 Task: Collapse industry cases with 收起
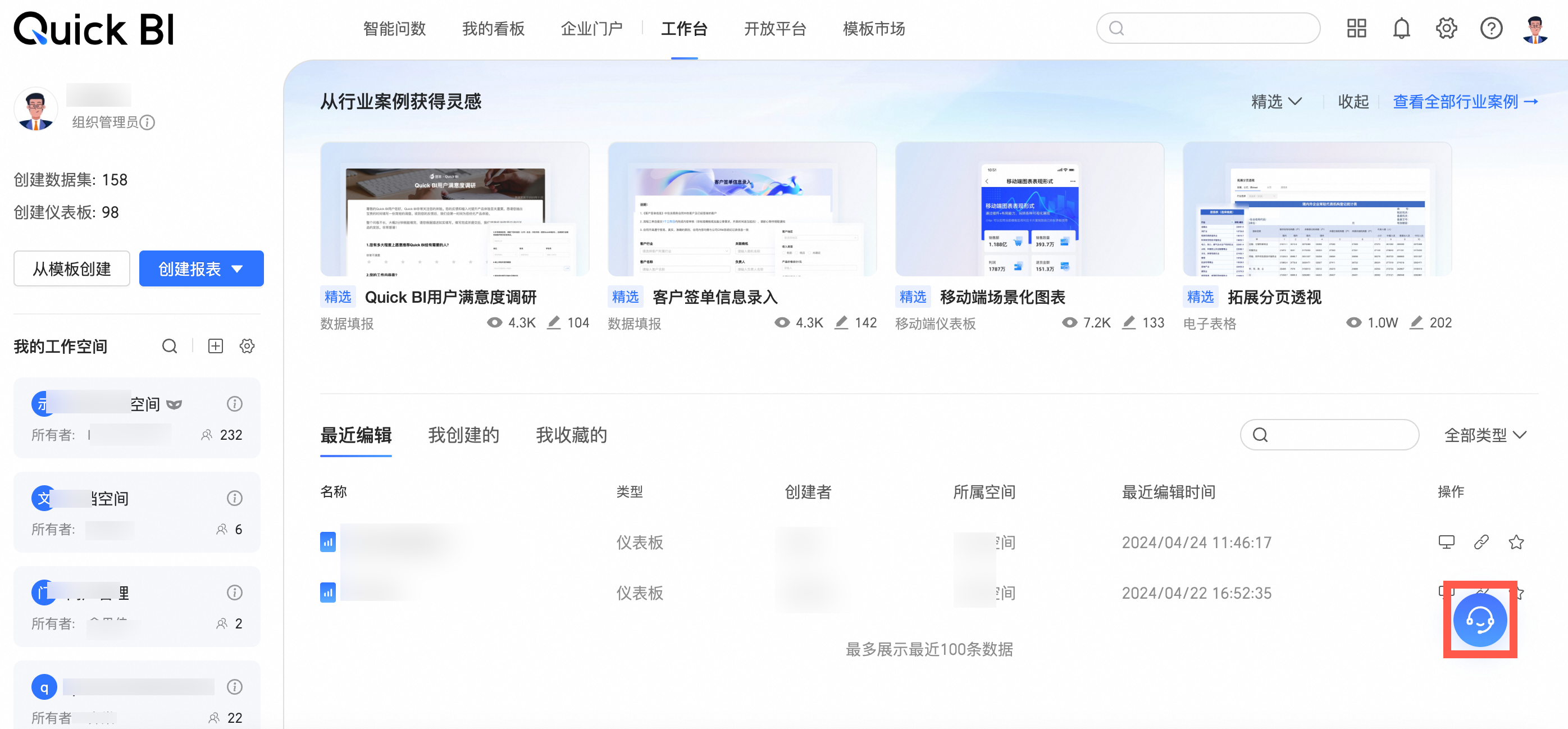pos(1352,102)
